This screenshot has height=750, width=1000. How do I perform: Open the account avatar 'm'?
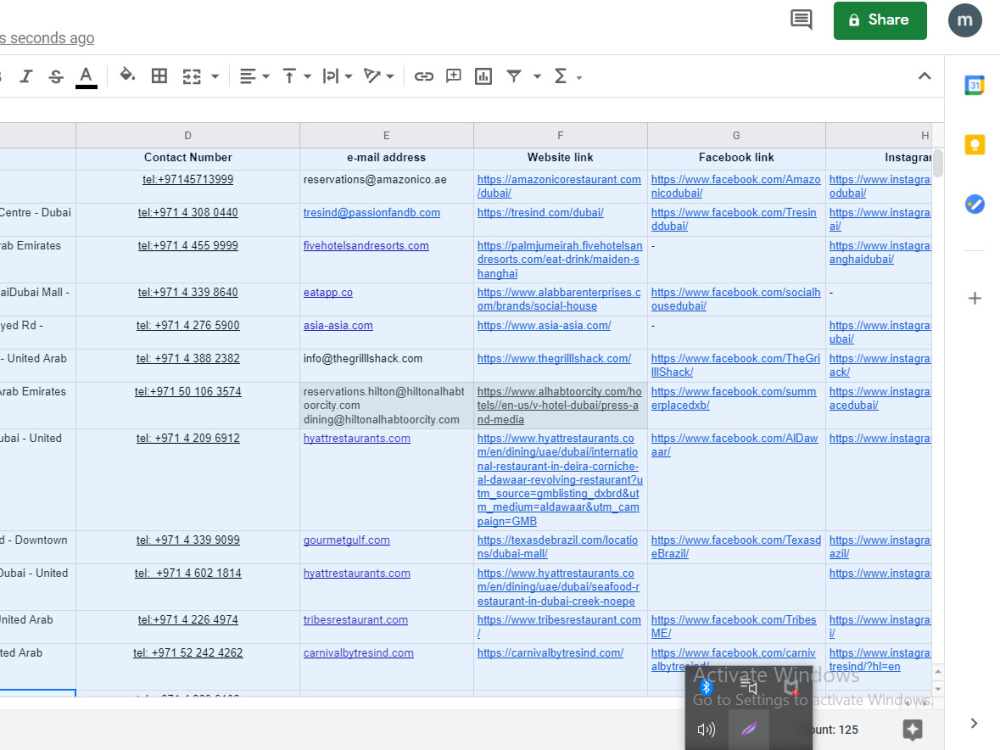tap(964, 20)
